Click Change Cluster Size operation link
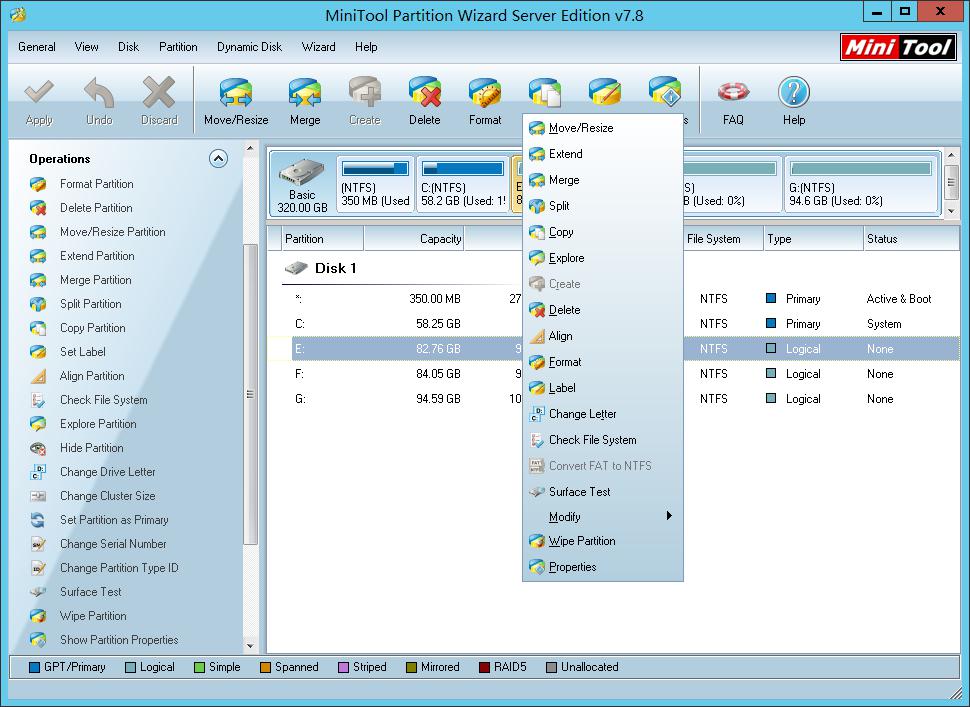This screenshot has height=707, width=970. click(108, 496)
